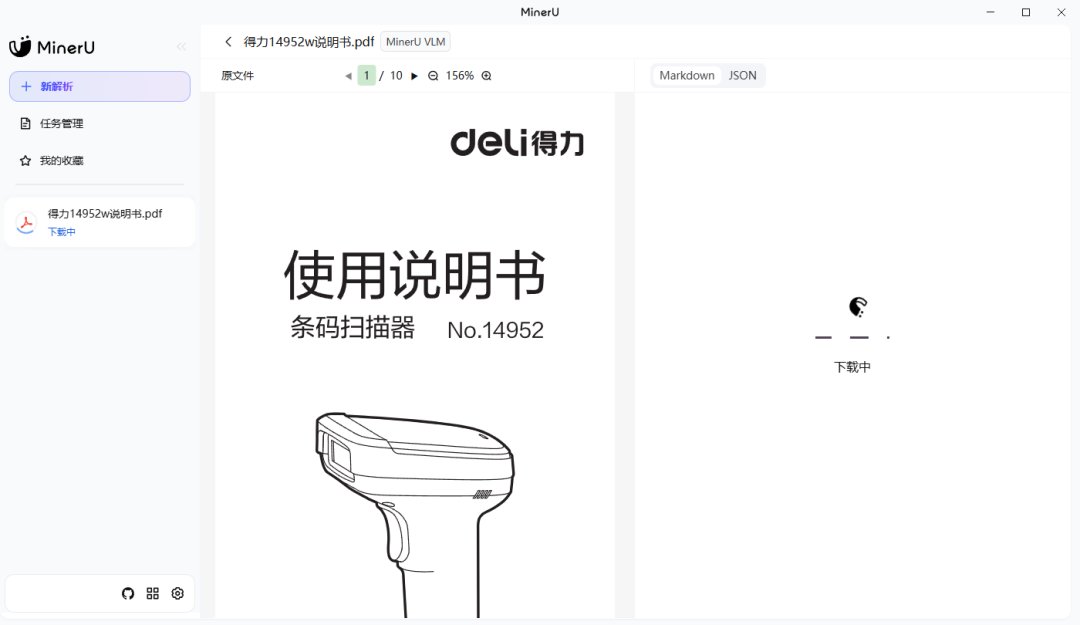This screenshot has height=625, width=1080.
Task: Go to next page arrow
Action: click(414, 76)
